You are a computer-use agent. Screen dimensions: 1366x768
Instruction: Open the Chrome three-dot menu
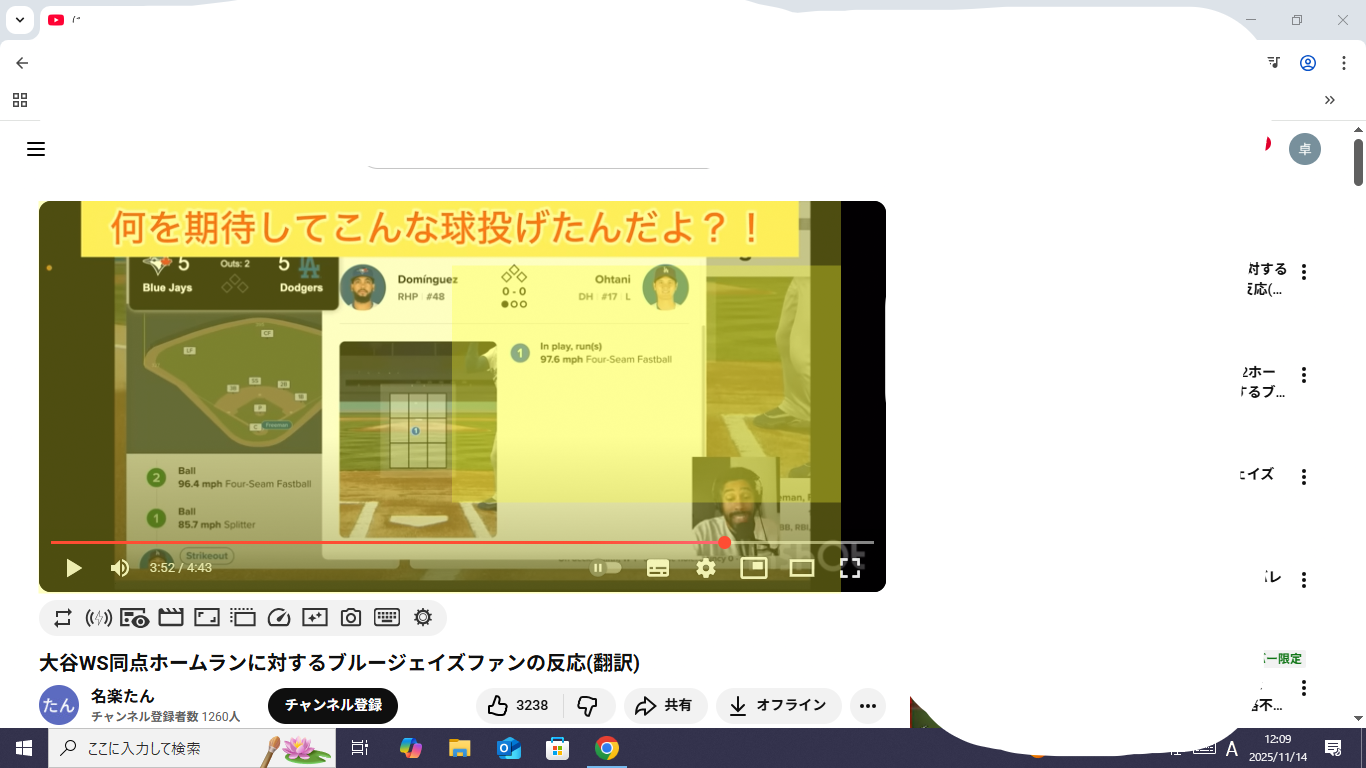coord(1344,63)
